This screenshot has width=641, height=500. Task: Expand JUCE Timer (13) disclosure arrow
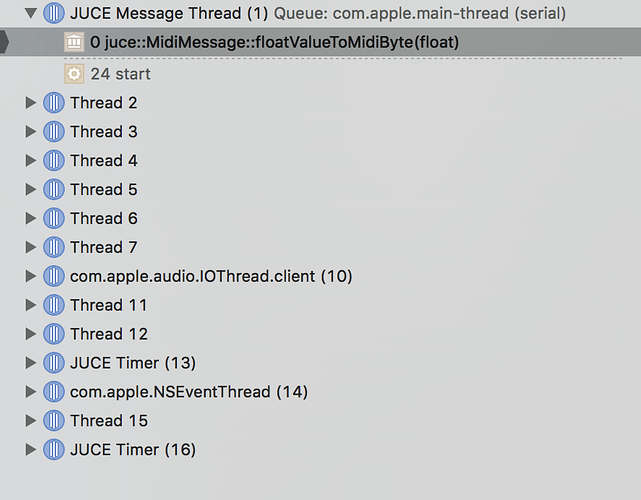click(31, 363)
